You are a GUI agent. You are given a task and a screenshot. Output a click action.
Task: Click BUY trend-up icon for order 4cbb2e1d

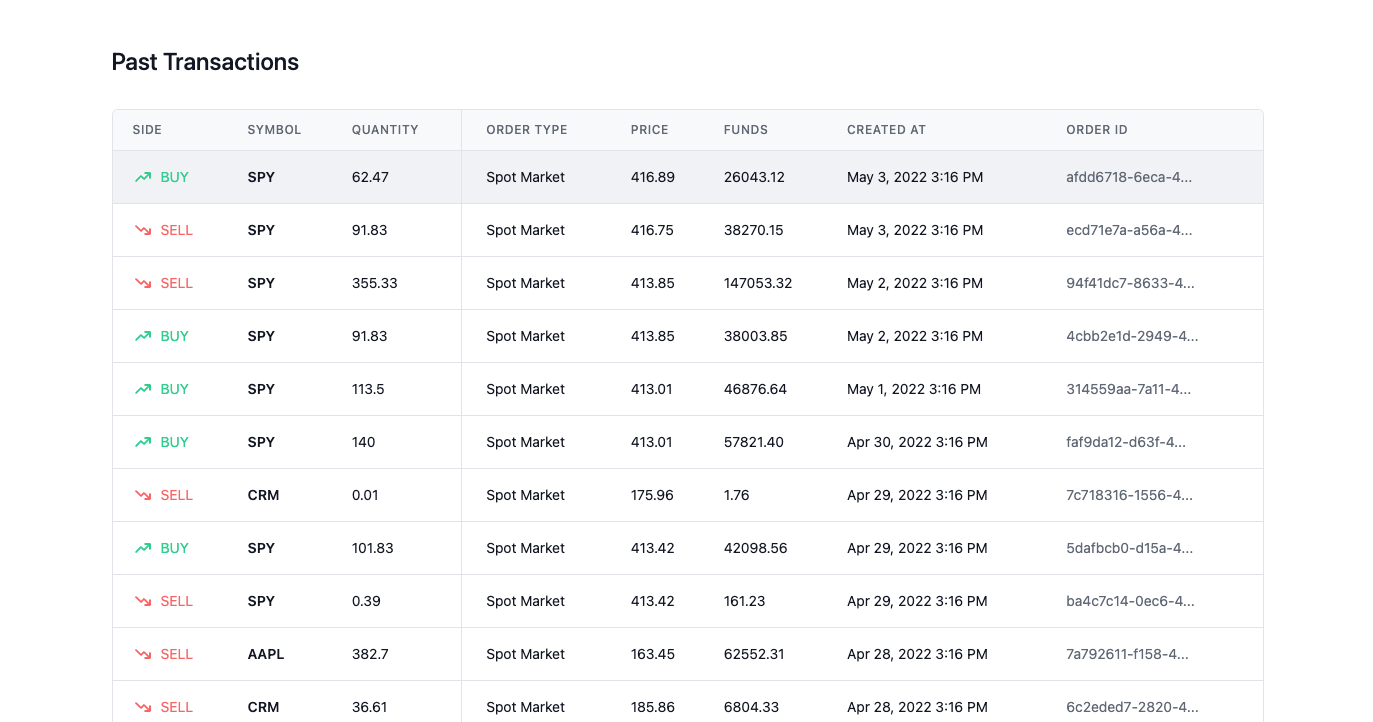[143, 336]
